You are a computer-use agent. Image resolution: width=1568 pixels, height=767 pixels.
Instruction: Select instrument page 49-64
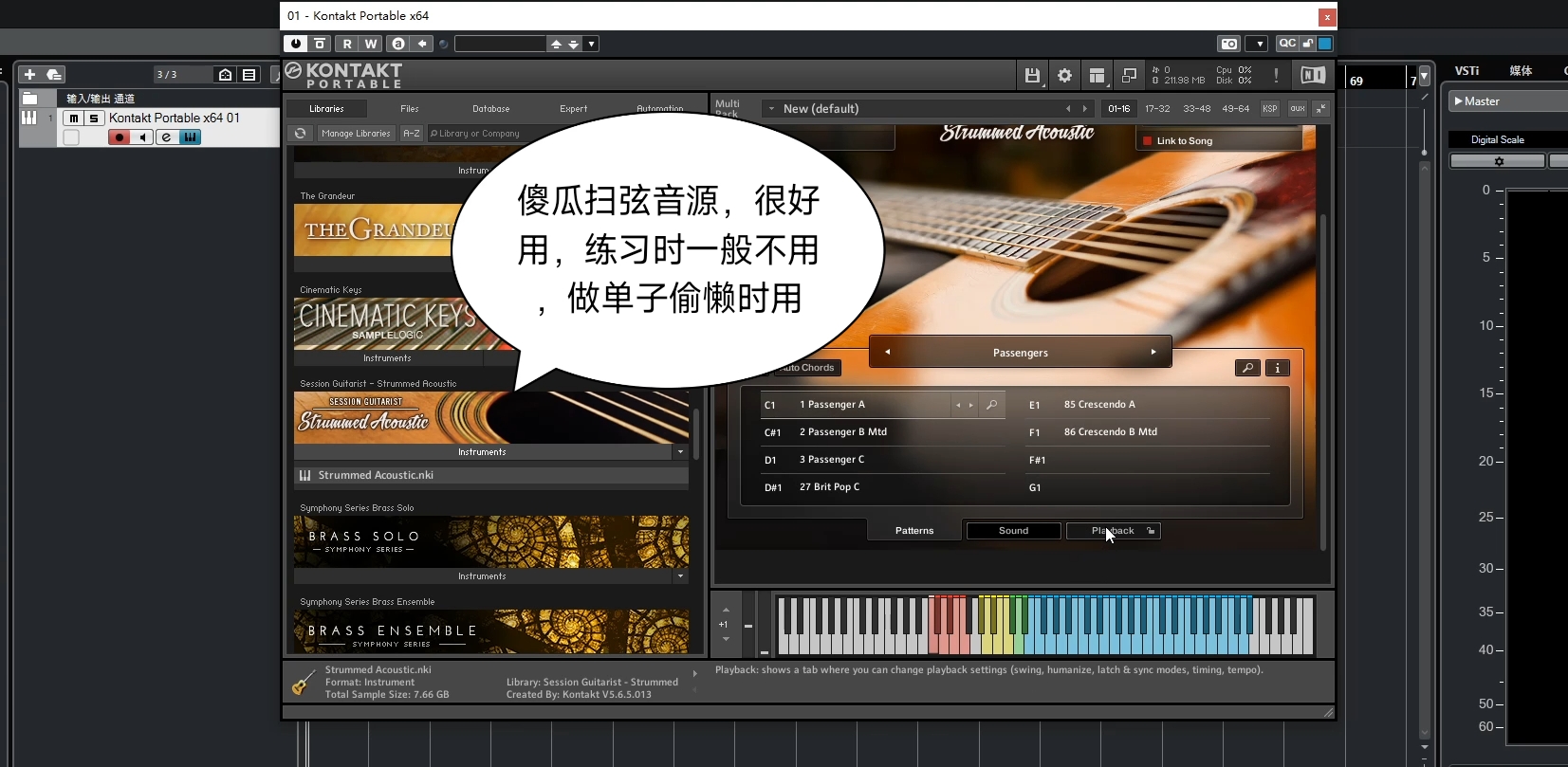pos(1235,109)
